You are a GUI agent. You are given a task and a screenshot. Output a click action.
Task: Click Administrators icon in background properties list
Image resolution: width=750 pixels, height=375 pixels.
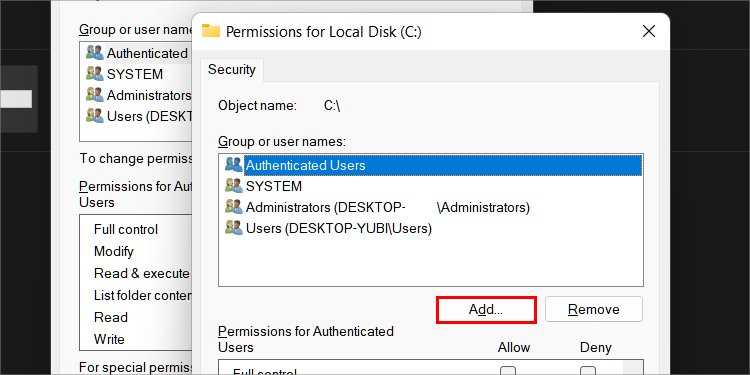(94, 95)
